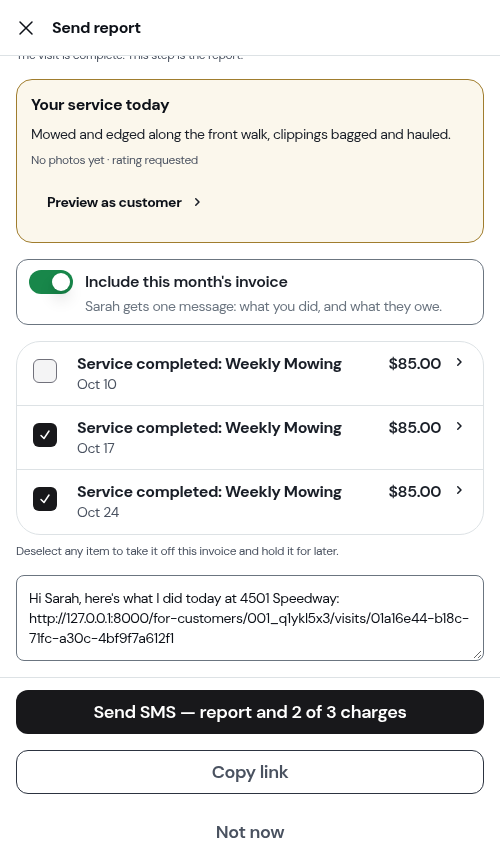Copy the report link

pyautogui.click(x=250, y=772)
